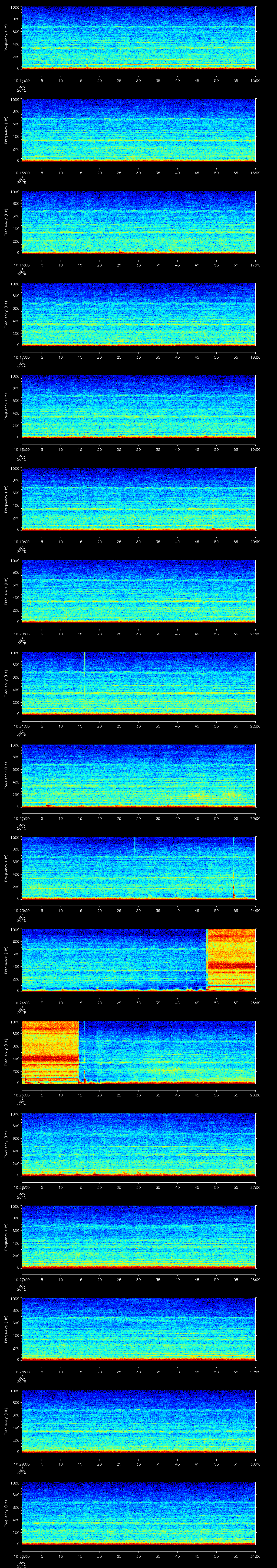
Task: Click the 10:25:00 start time label
Action: 21,1095
